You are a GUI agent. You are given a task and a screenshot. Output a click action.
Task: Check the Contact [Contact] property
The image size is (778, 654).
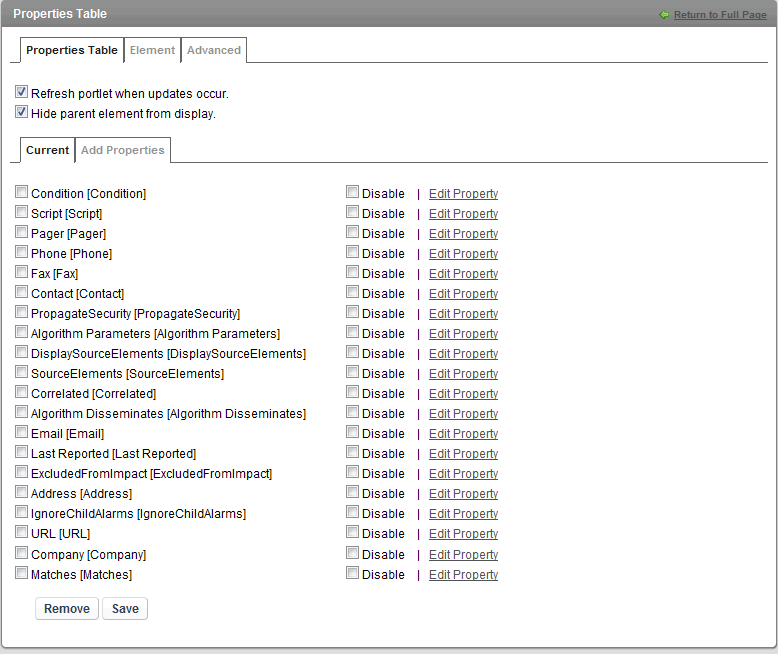click(x=21, y=292)
